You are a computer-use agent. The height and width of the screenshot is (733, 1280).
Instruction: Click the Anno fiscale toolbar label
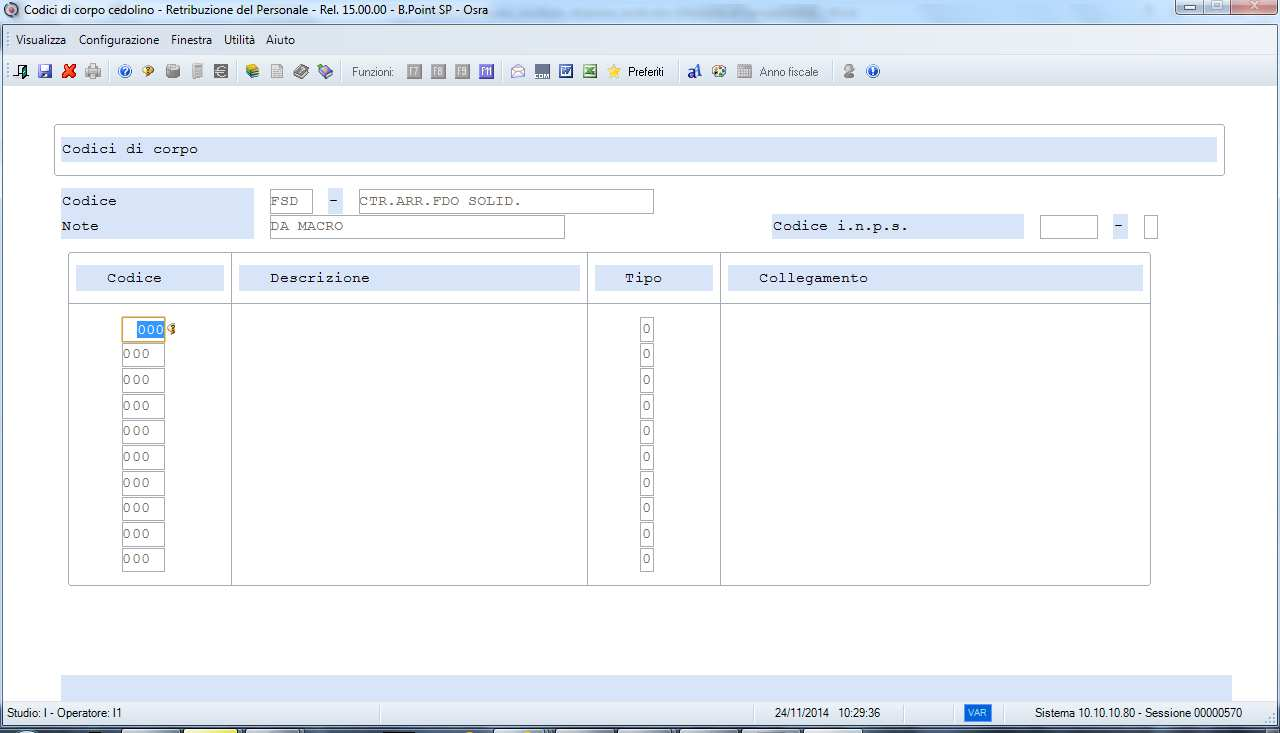pyautogui.click(x=789, y=72)
